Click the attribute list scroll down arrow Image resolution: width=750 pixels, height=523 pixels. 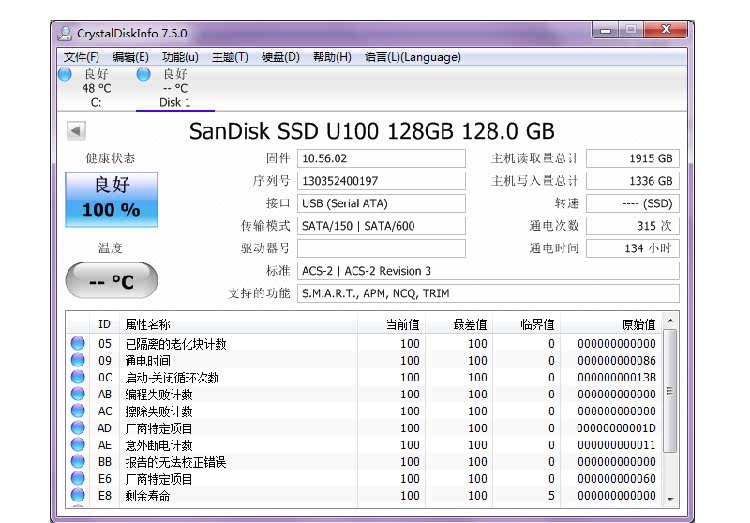(x=671, y=499)
